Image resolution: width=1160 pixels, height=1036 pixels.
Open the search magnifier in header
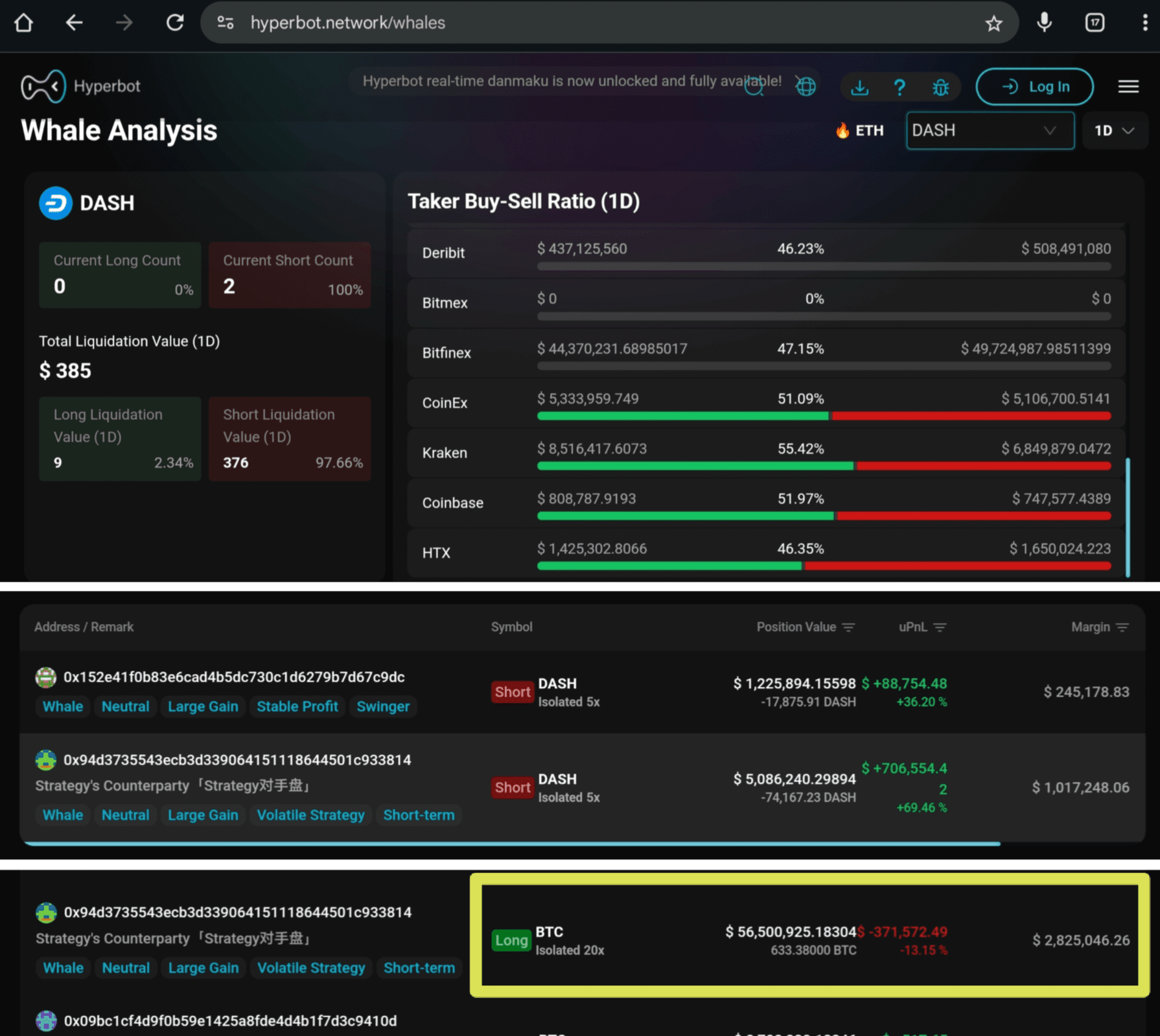(x=753, y=86)
